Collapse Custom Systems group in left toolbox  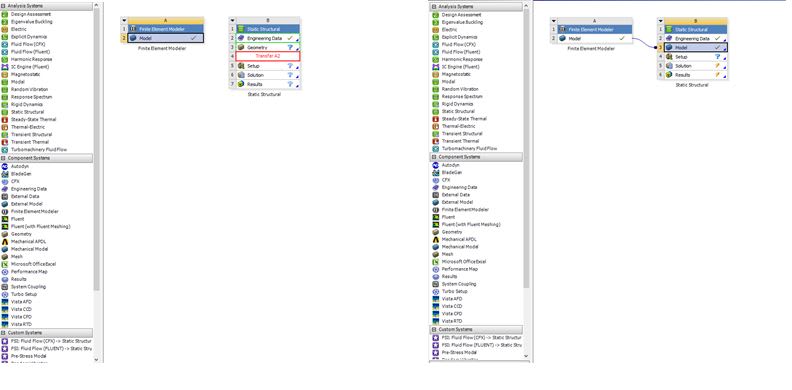coord(3,333)
